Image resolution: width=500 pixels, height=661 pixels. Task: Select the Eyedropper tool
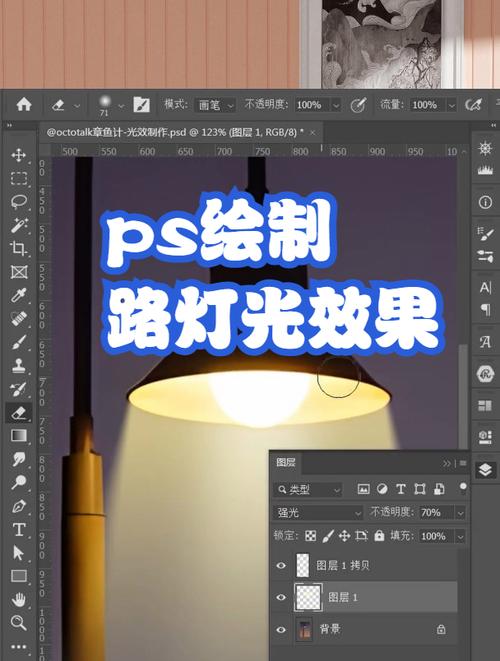(19, 296)
